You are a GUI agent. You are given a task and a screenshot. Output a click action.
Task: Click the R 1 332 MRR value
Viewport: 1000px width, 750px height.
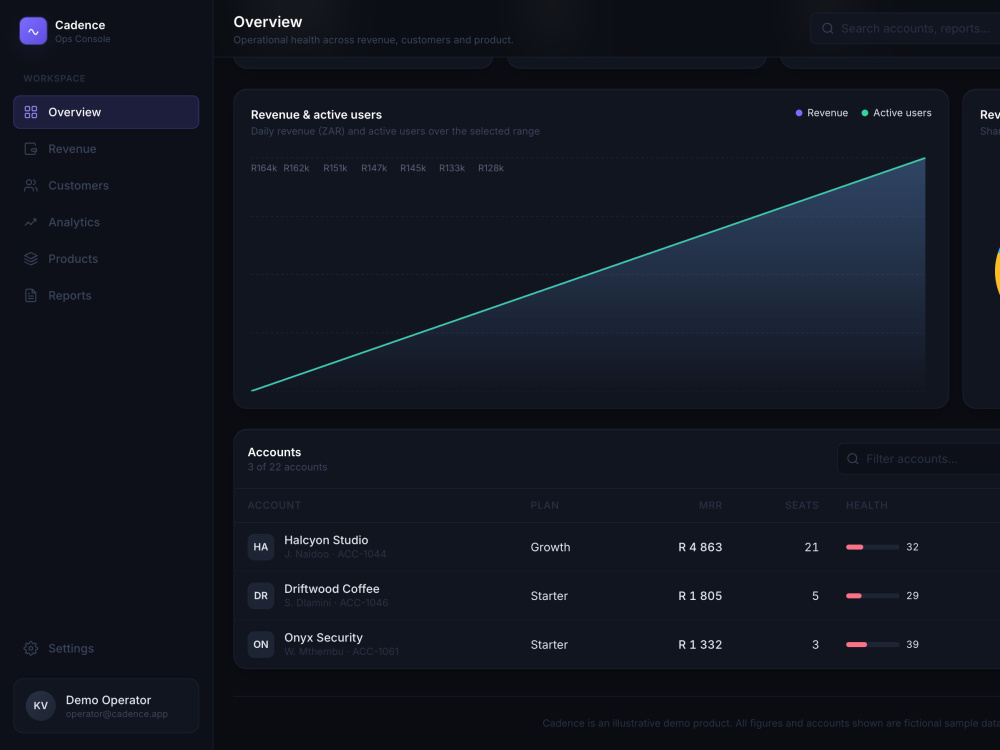[x=700, y=644]
